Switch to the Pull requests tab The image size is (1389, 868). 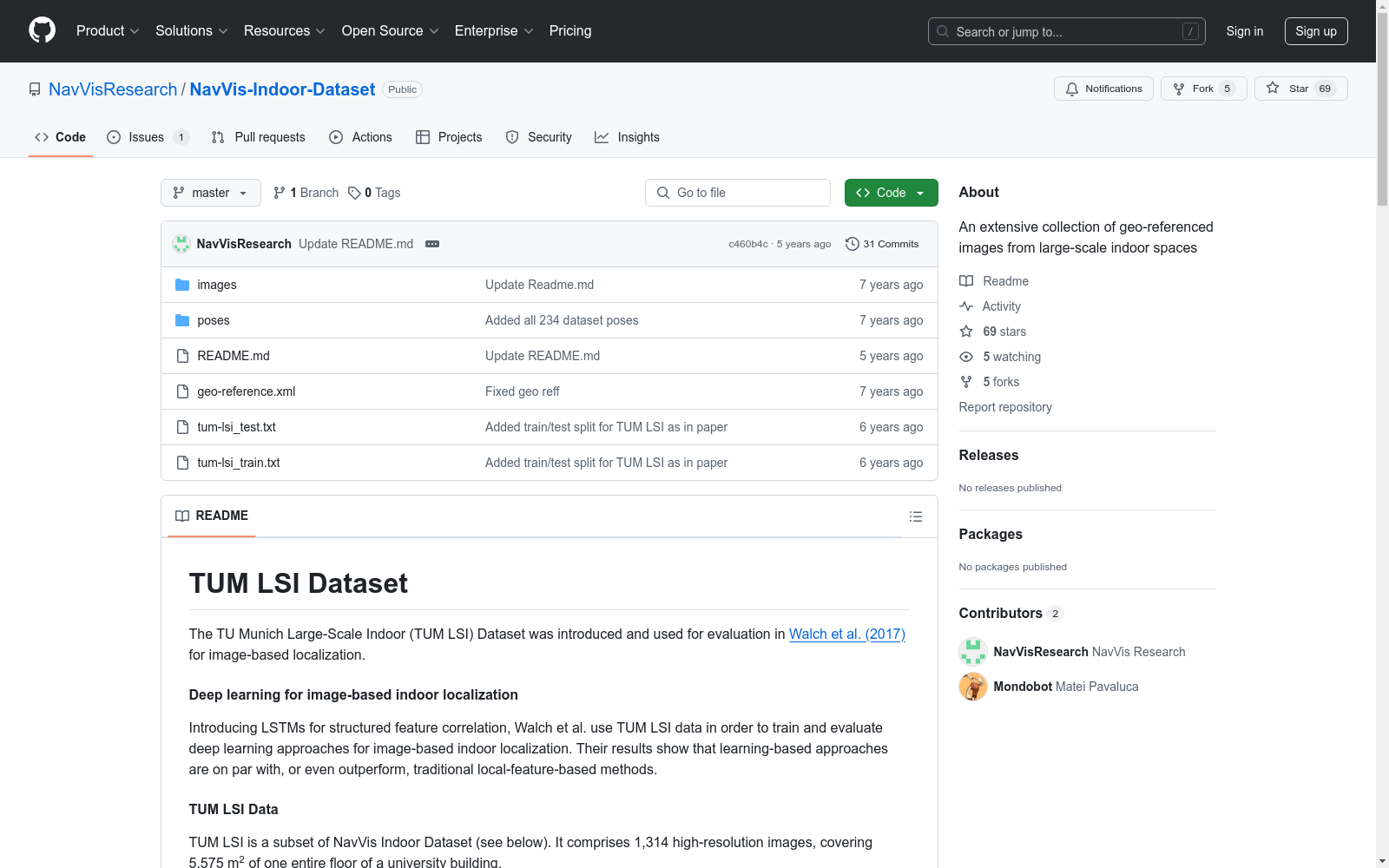tap(259, 137)
